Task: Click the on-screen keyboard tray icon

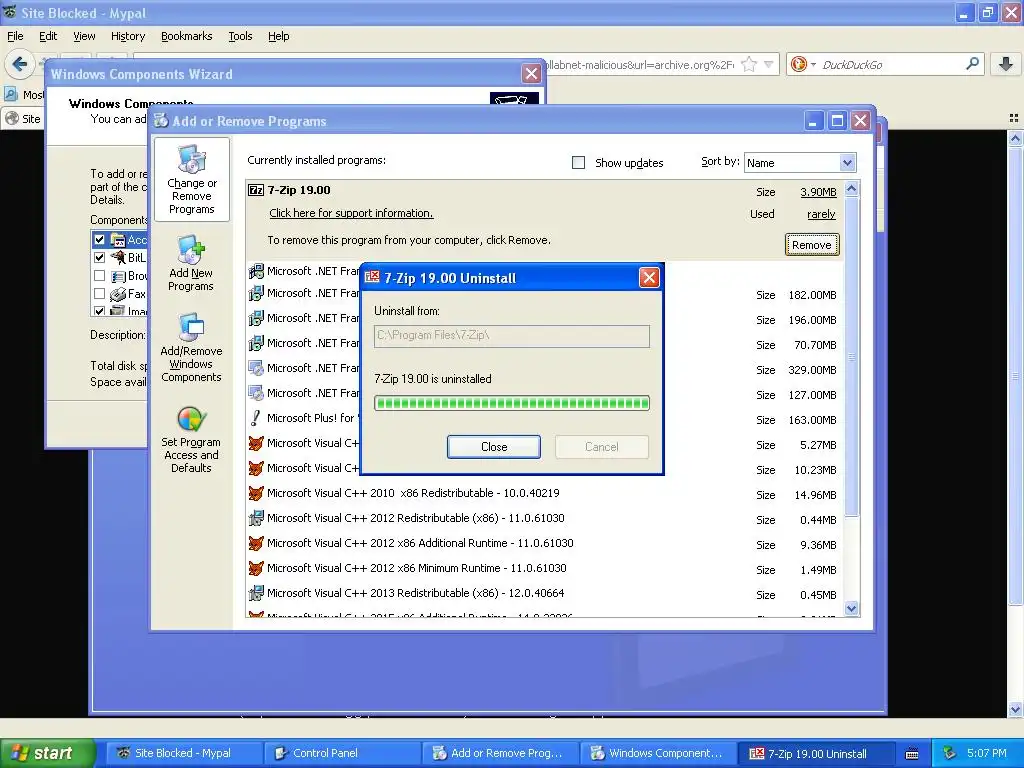Action: point(912,754)
